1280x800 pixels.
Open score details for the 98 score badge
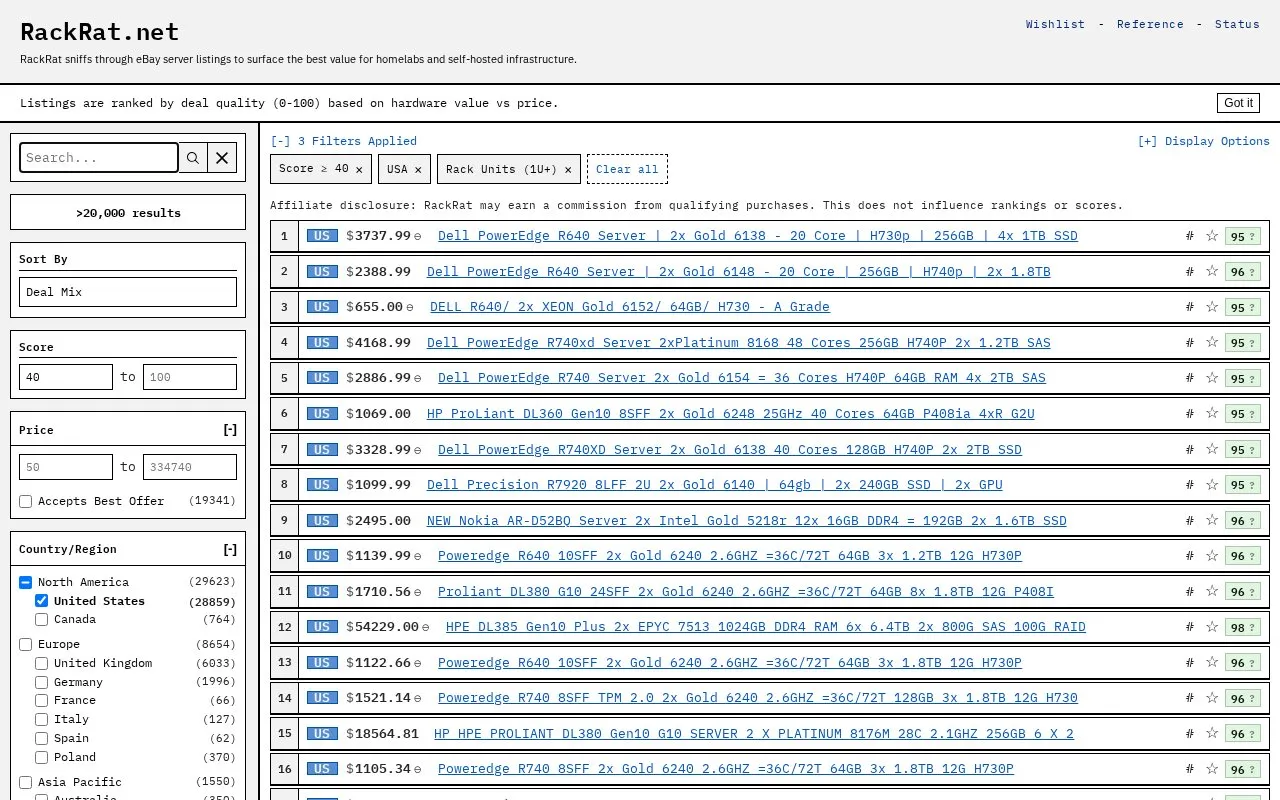click(1243, 627)
